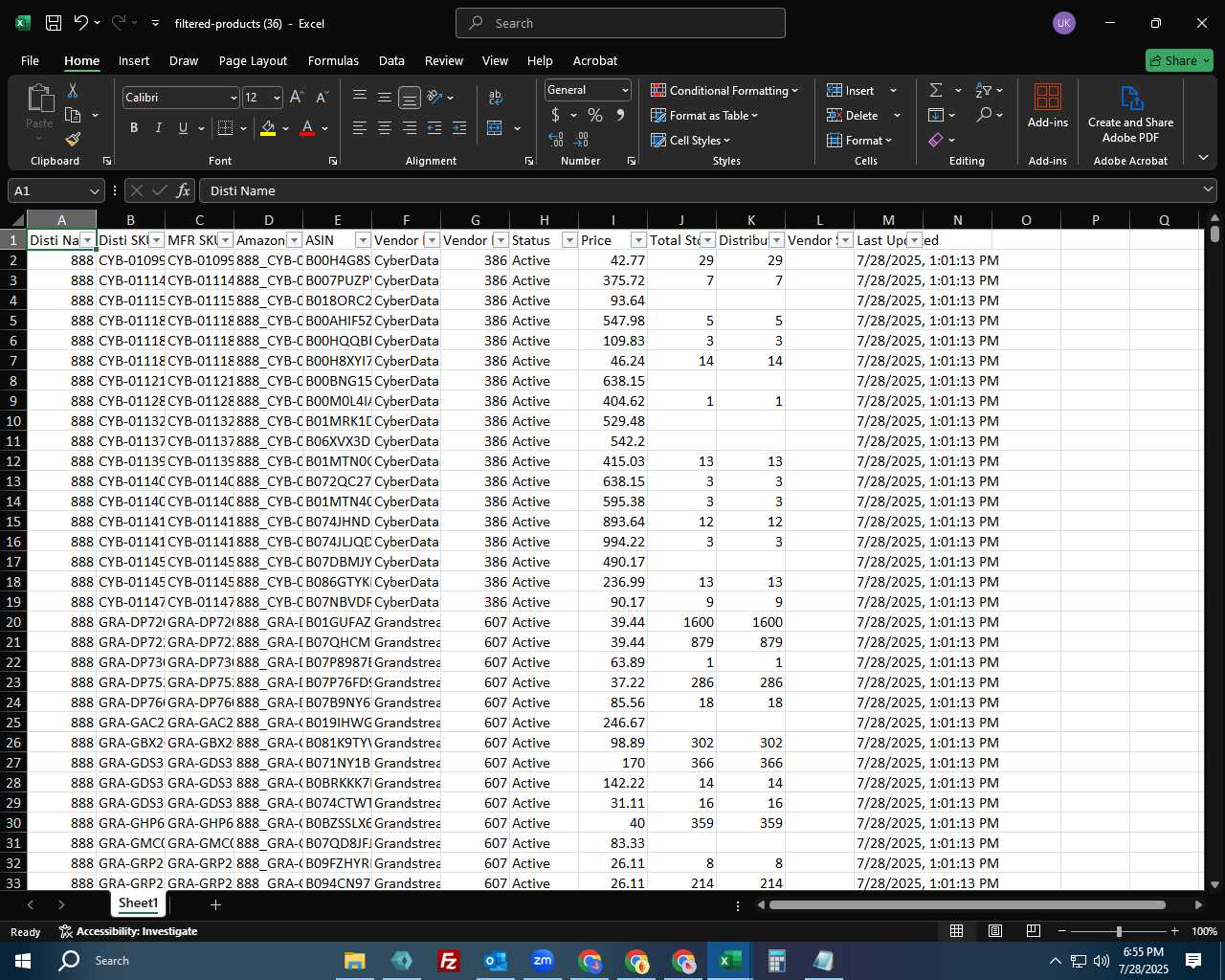Image resolution: width=1225 pixels, height=980 pixels.
Task: Click the yellow Fill Color swatch
Action: pos(268,128)
